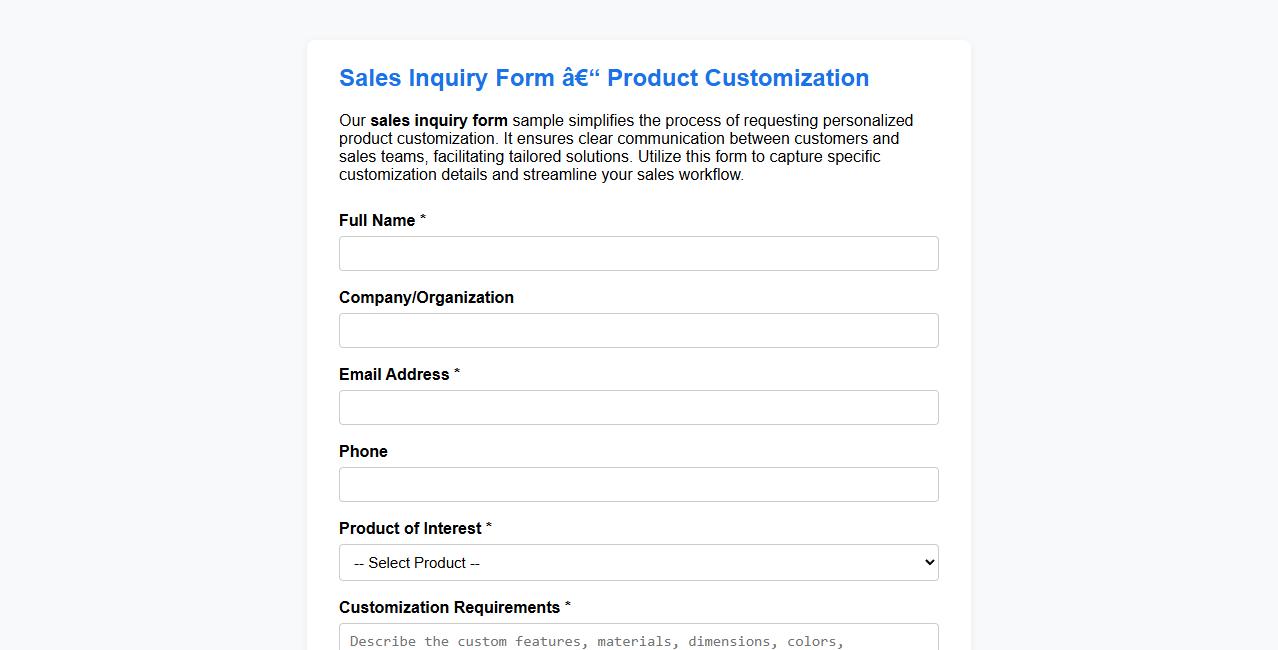Click the Email Address input field

click(638, 407)
